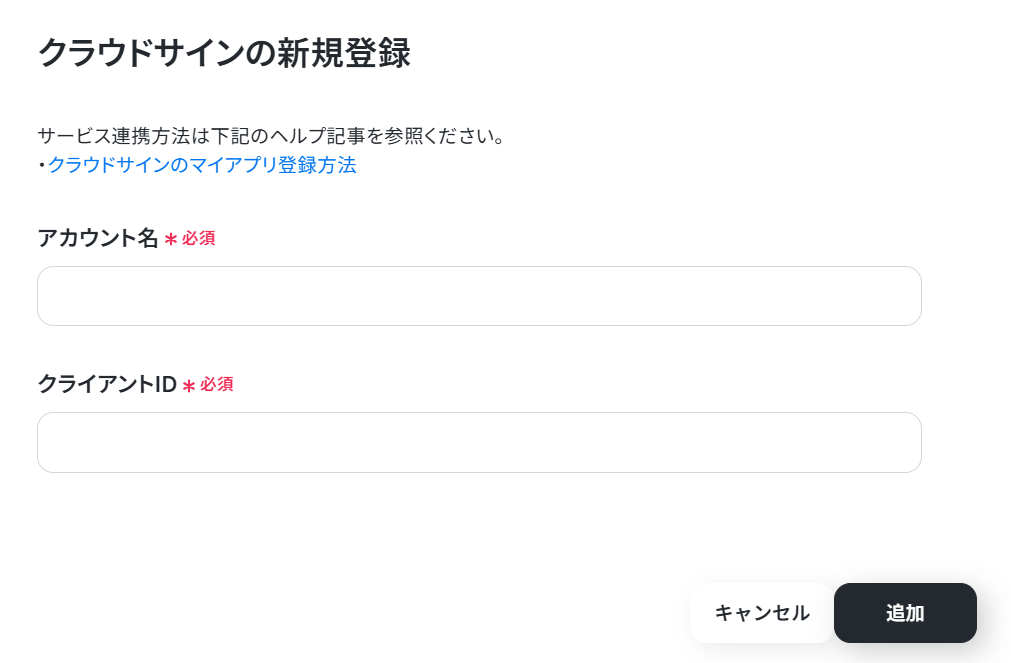The width and height of the screenshot is (1011, 663).
Task: Click the キャンセル button
Action: pos(761,613)
